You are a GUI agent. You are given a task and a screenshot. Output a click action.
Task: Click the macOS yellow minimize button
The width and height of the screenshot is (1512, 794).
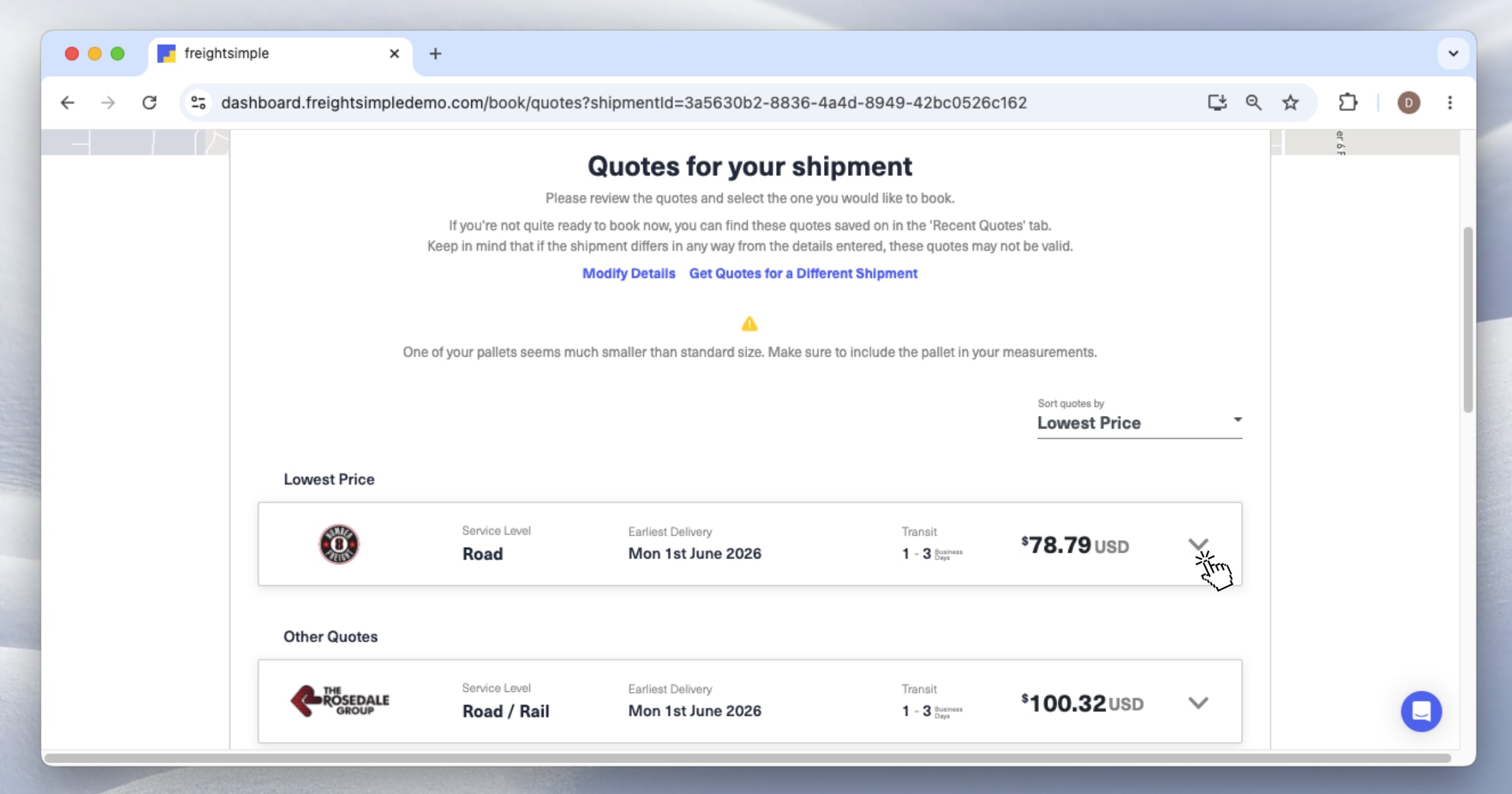tap(94, 54)
